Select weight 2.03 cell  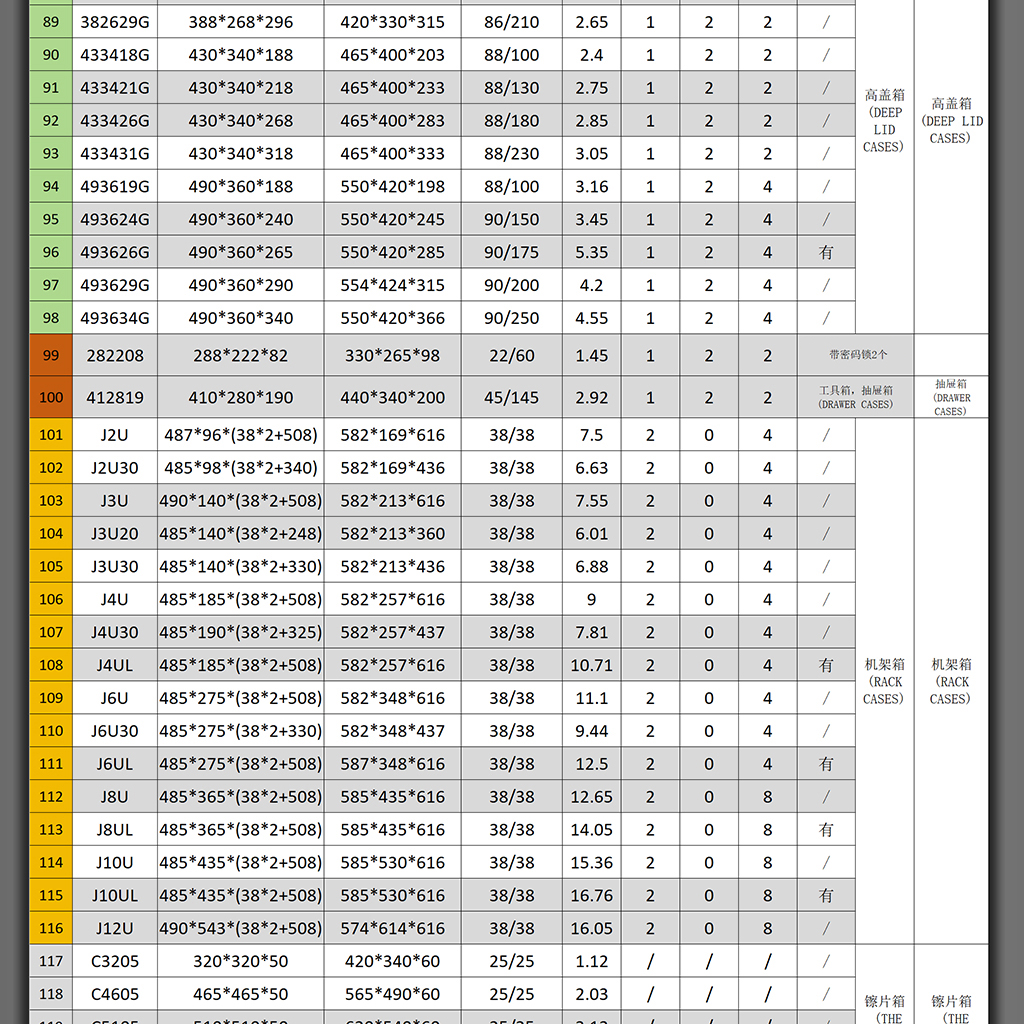(x=591, y=994)
